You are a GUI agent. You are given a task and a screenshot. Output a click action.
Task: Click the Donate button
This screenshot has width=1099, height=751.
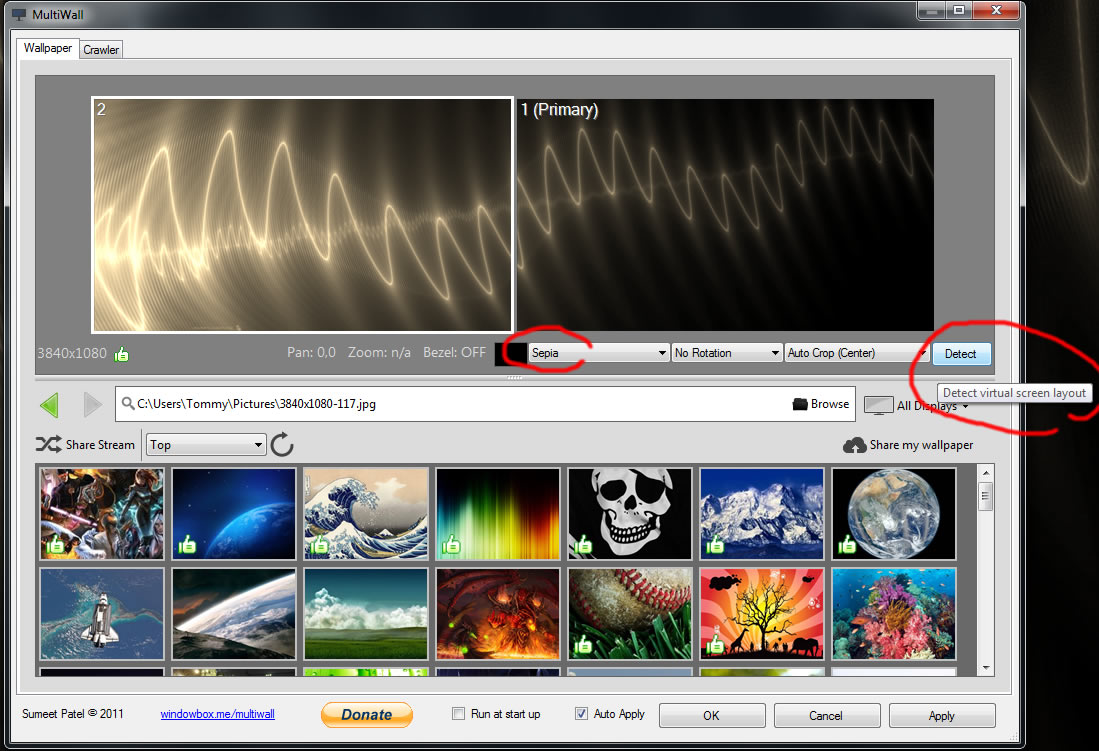point(367,715)
